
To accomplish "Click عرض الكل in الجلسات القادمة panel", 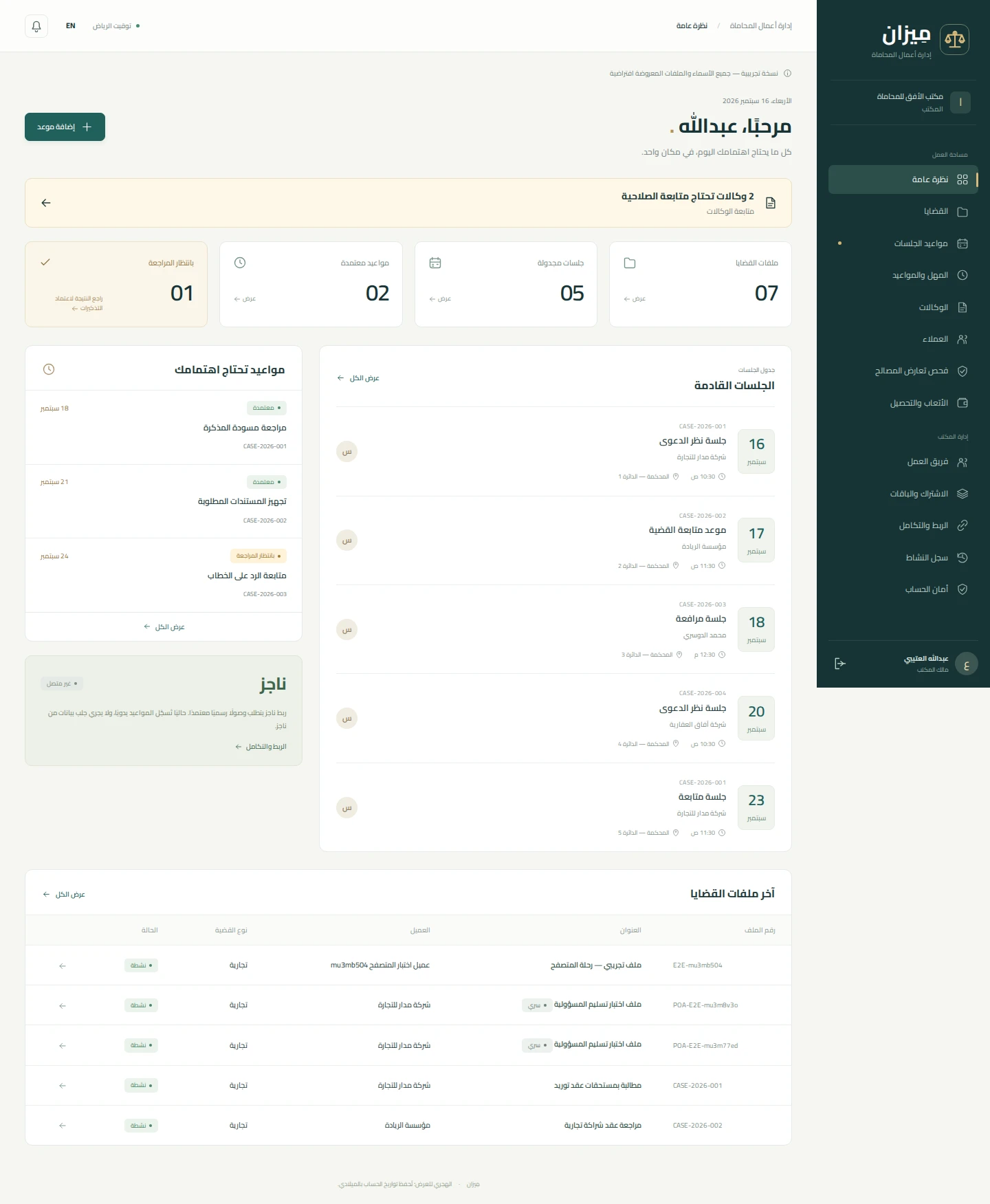I will [358, 378].
